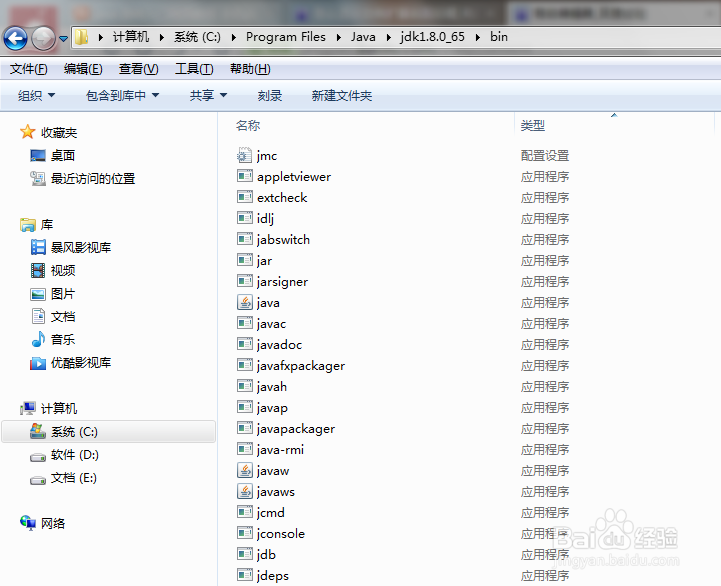Select the javafxpackager file name
This screenshot has width=721, height=586.
point(301,366)
